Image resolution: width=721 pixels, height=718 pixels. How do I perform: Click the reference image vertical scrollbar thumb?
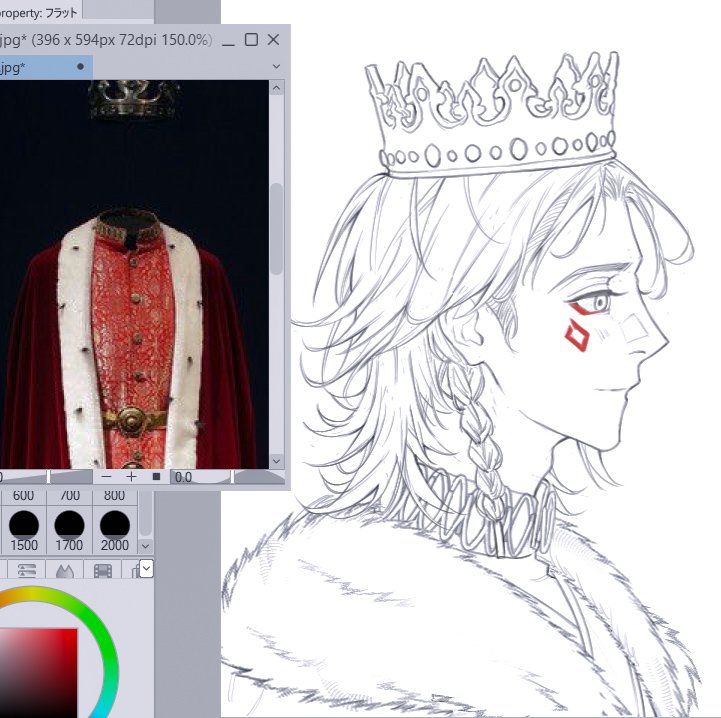[276, 229]
